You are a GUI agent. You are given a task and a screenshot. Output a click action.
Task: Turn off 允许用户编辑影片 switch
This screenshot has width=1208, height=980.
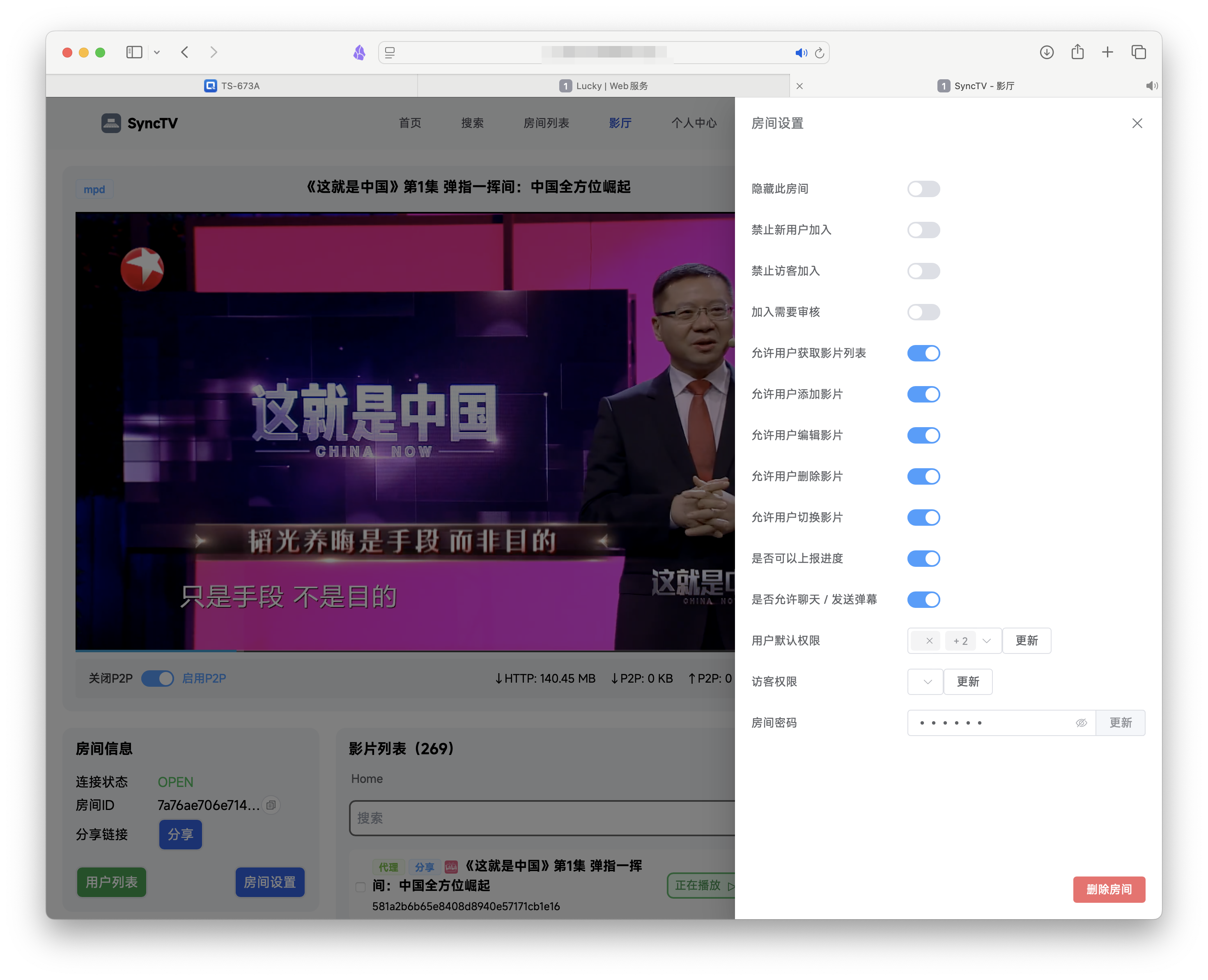pyautogui.click(x=923, y=435)
